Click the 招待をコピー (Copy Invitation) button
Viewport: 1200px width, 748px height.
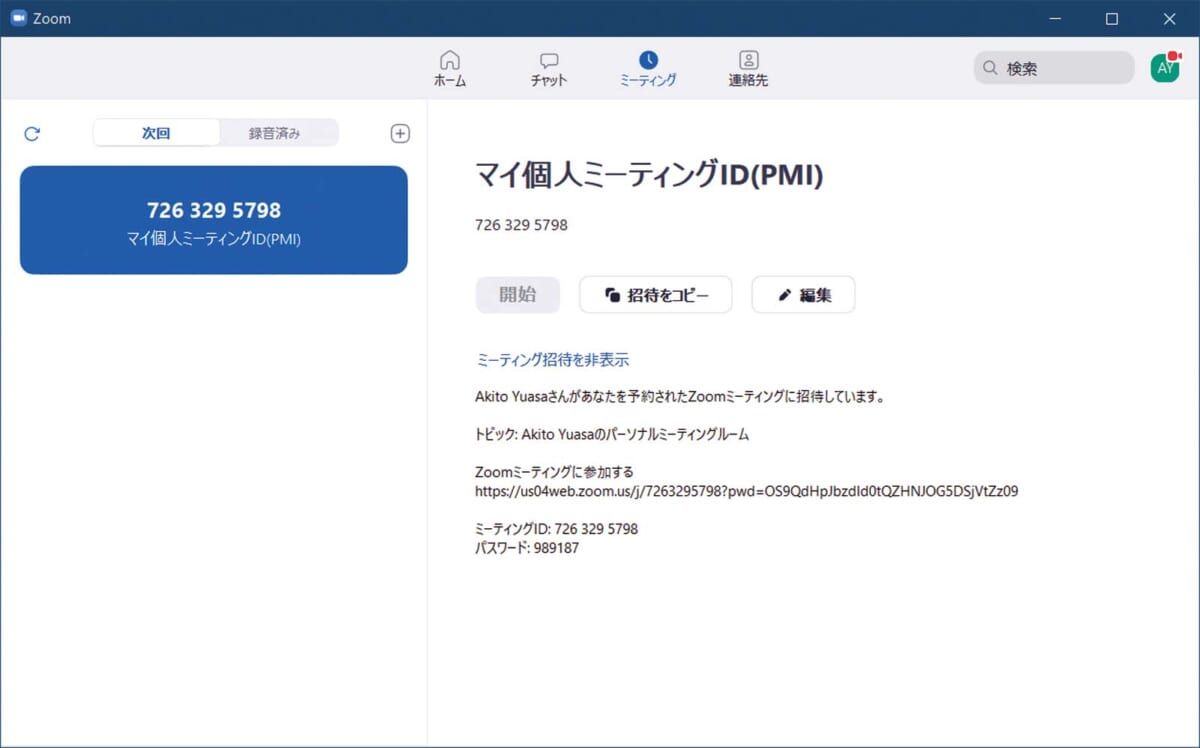pyautogui.click(x=656, y=295)
